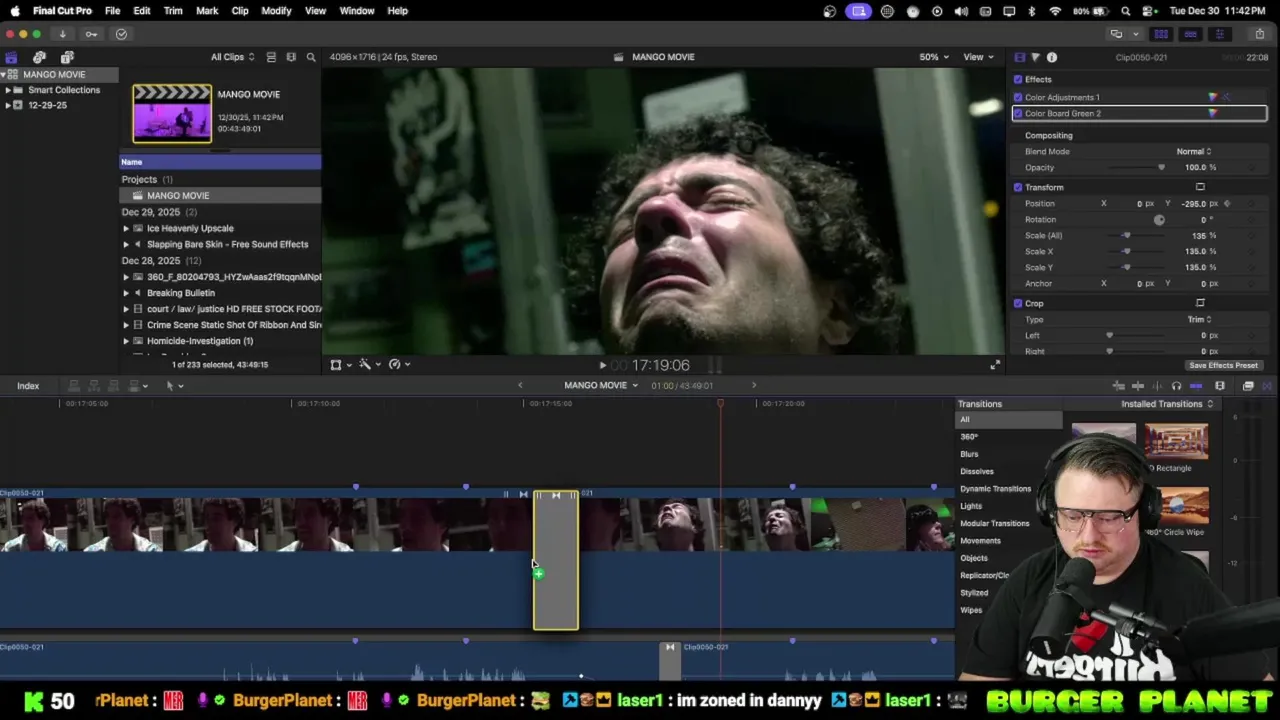Select the MANGO MOVIE project thumbnail

(172, 113)
